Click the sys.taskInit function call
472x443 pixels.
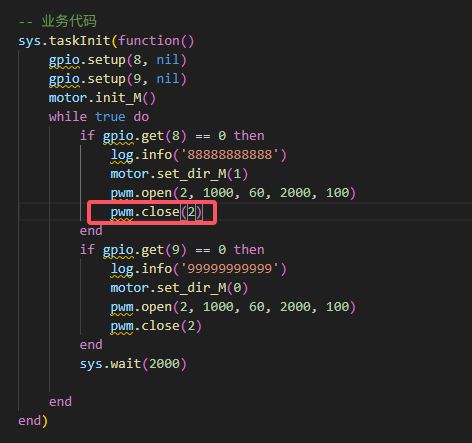click(x=106, y=41)
